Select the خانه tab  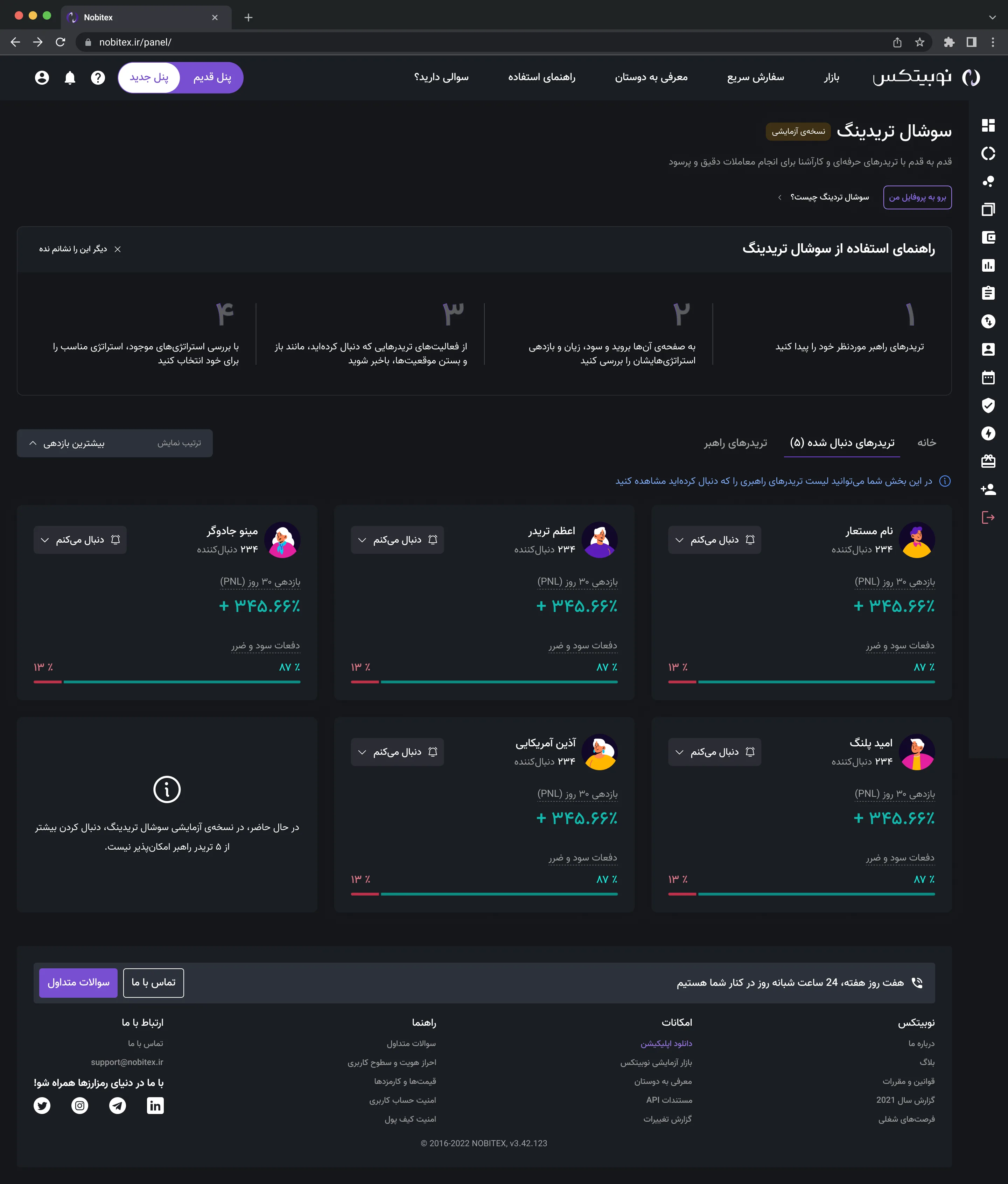926,443
